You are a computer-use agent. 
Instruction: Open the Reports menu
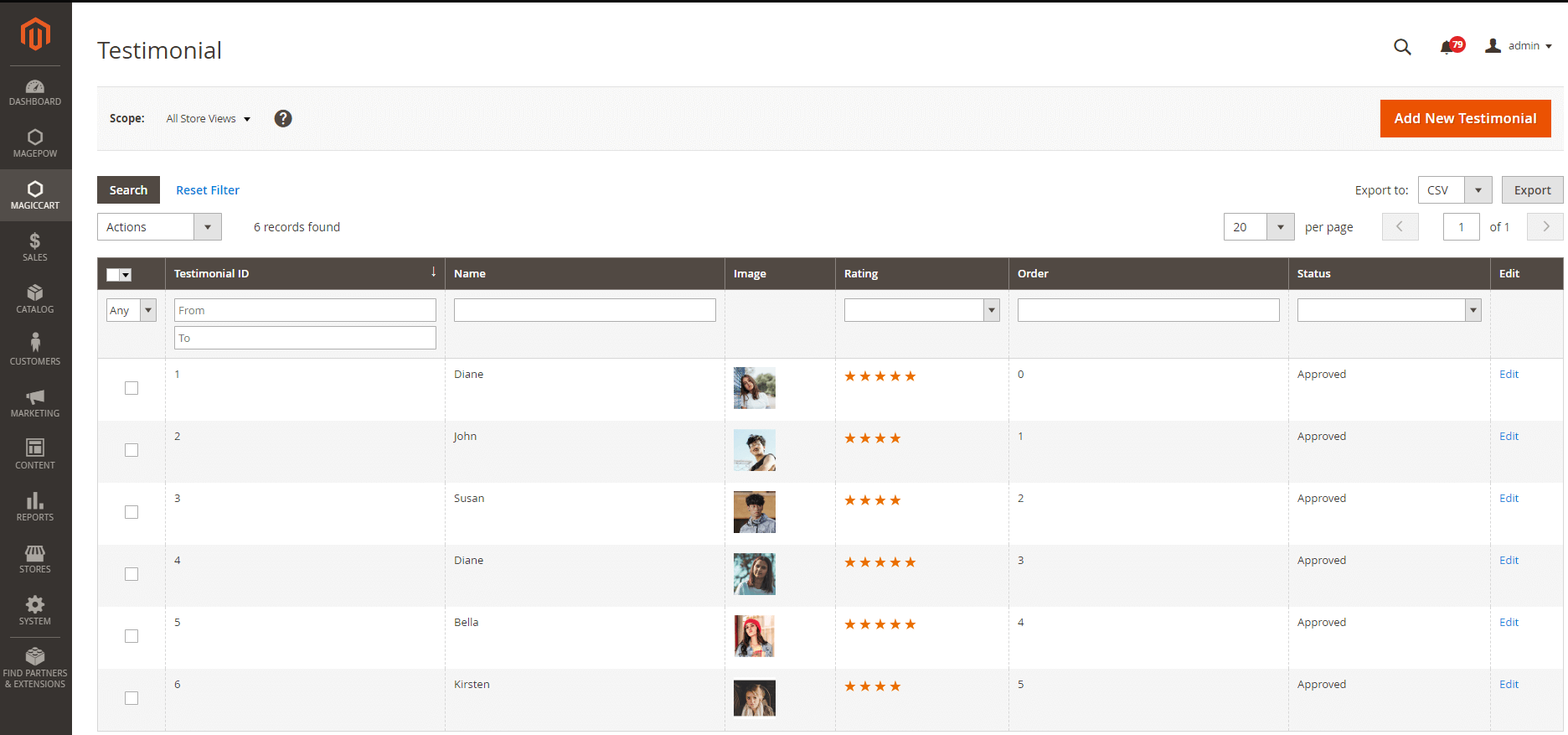(35, 506)
